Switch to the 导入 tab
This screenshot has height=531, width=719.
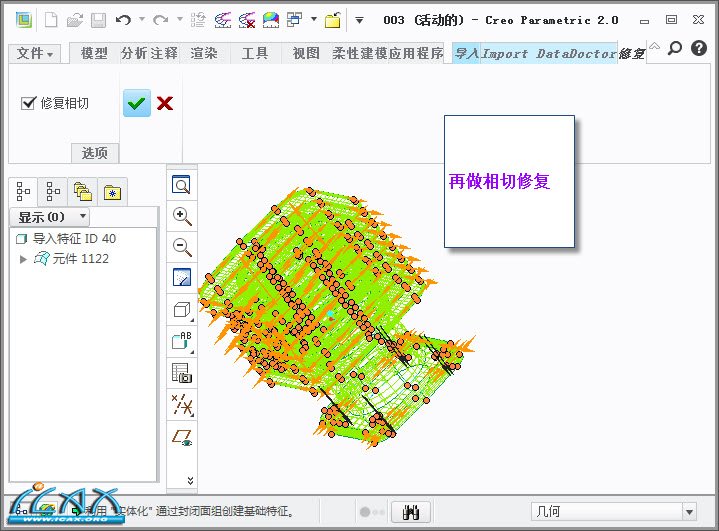(x=467, y=53)
